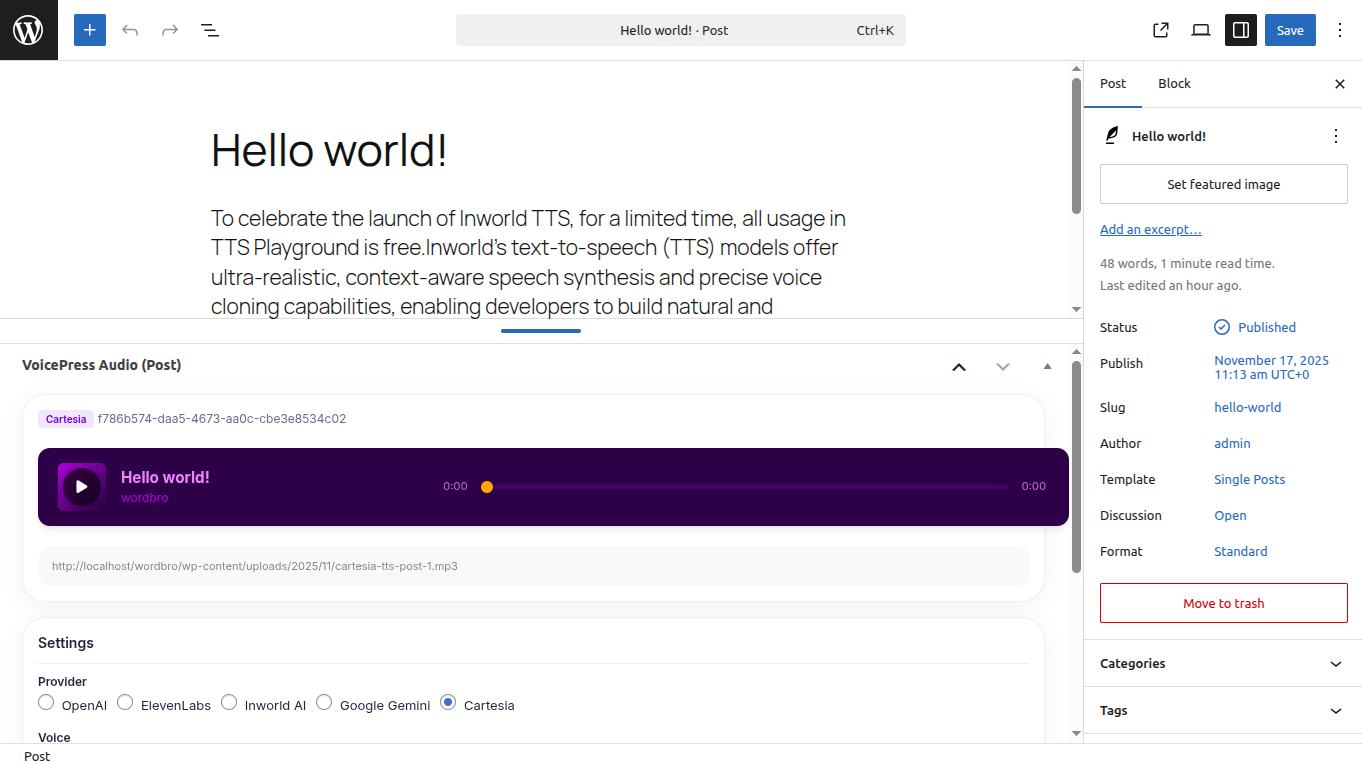The image size is (1362, 765).
Task: Click the Hello world! post title
Action: pyautogui.click(x=329, y=150)
